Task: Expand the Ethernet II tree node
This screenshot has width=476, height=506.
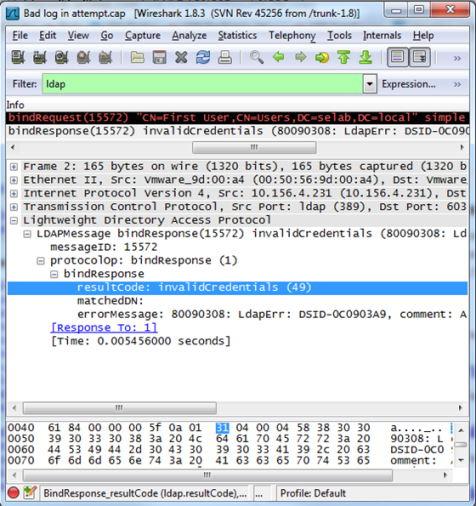Action: tap(14, 180)
